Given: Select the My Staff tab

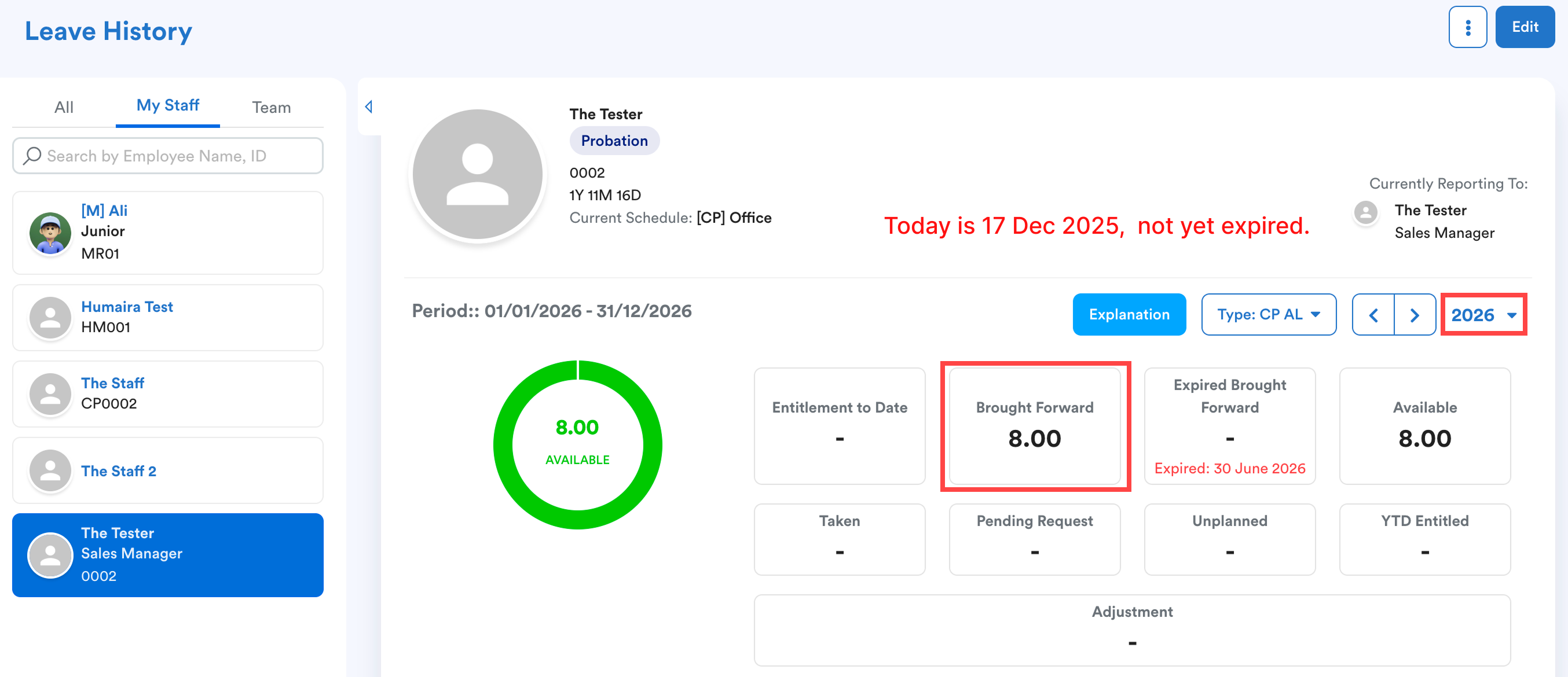Looking at the screenshot, I should 167,105.
